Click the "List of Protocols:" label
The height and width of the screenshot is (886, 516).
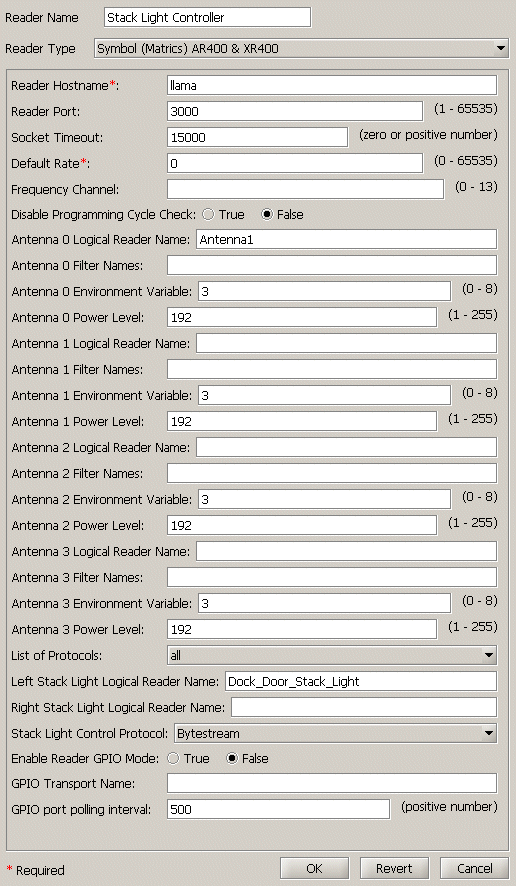pos(57,655)
